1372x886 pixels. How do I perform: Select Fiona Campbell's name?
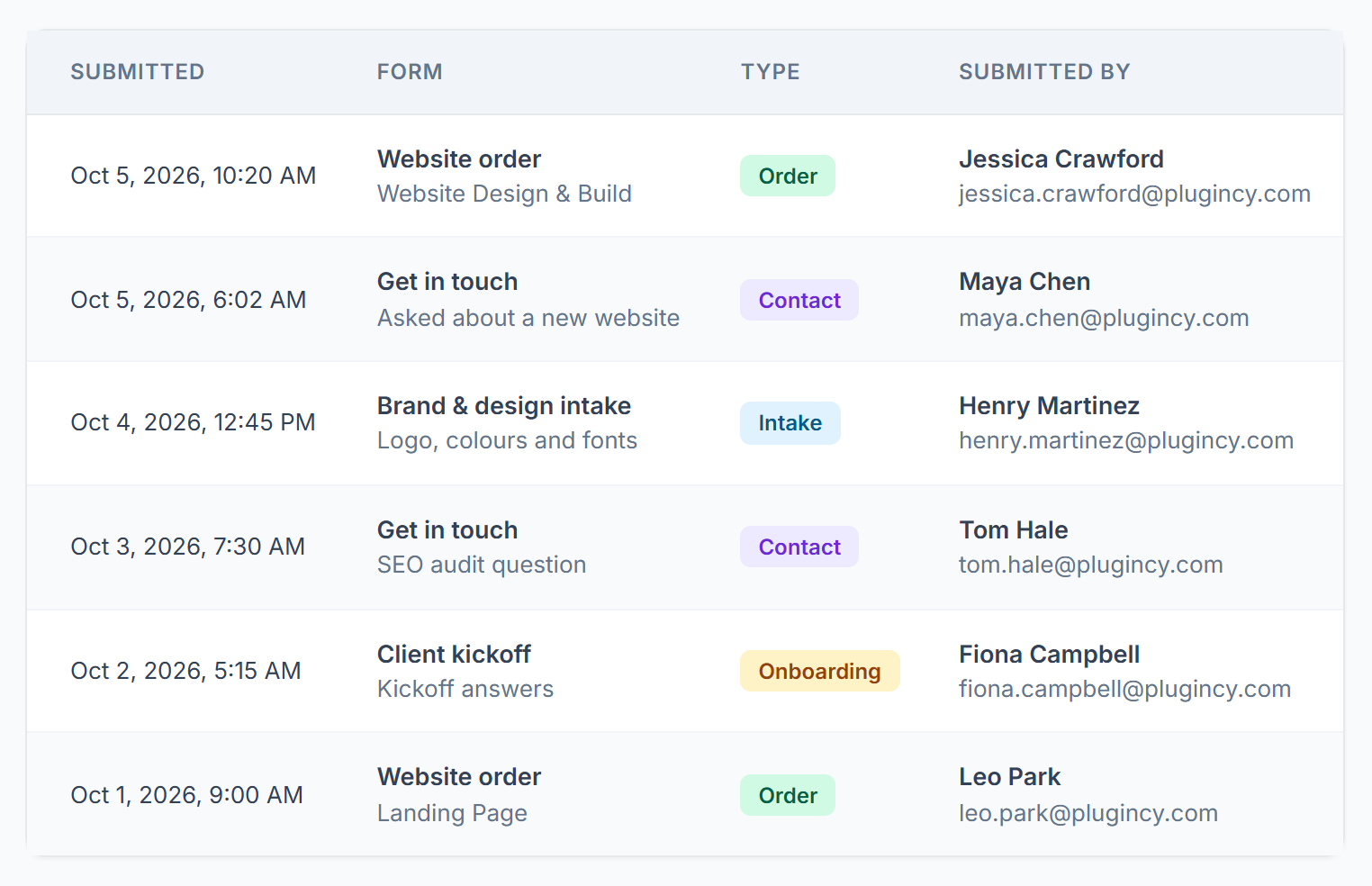tap(1050, 655)
